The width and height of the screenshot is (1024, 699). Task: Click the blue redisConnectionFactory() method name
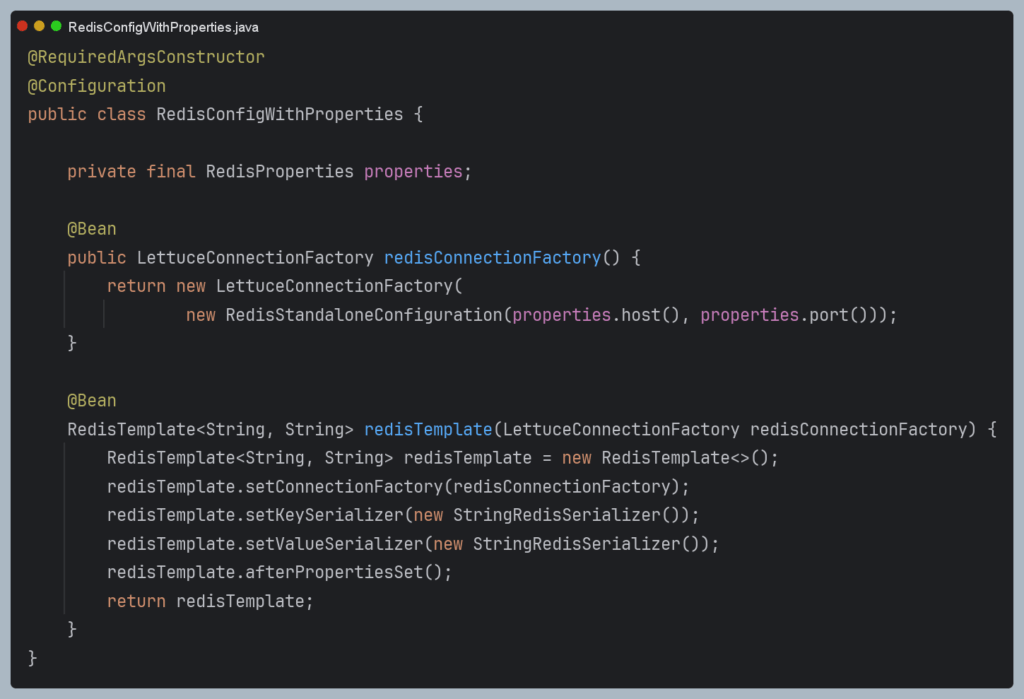492,258
